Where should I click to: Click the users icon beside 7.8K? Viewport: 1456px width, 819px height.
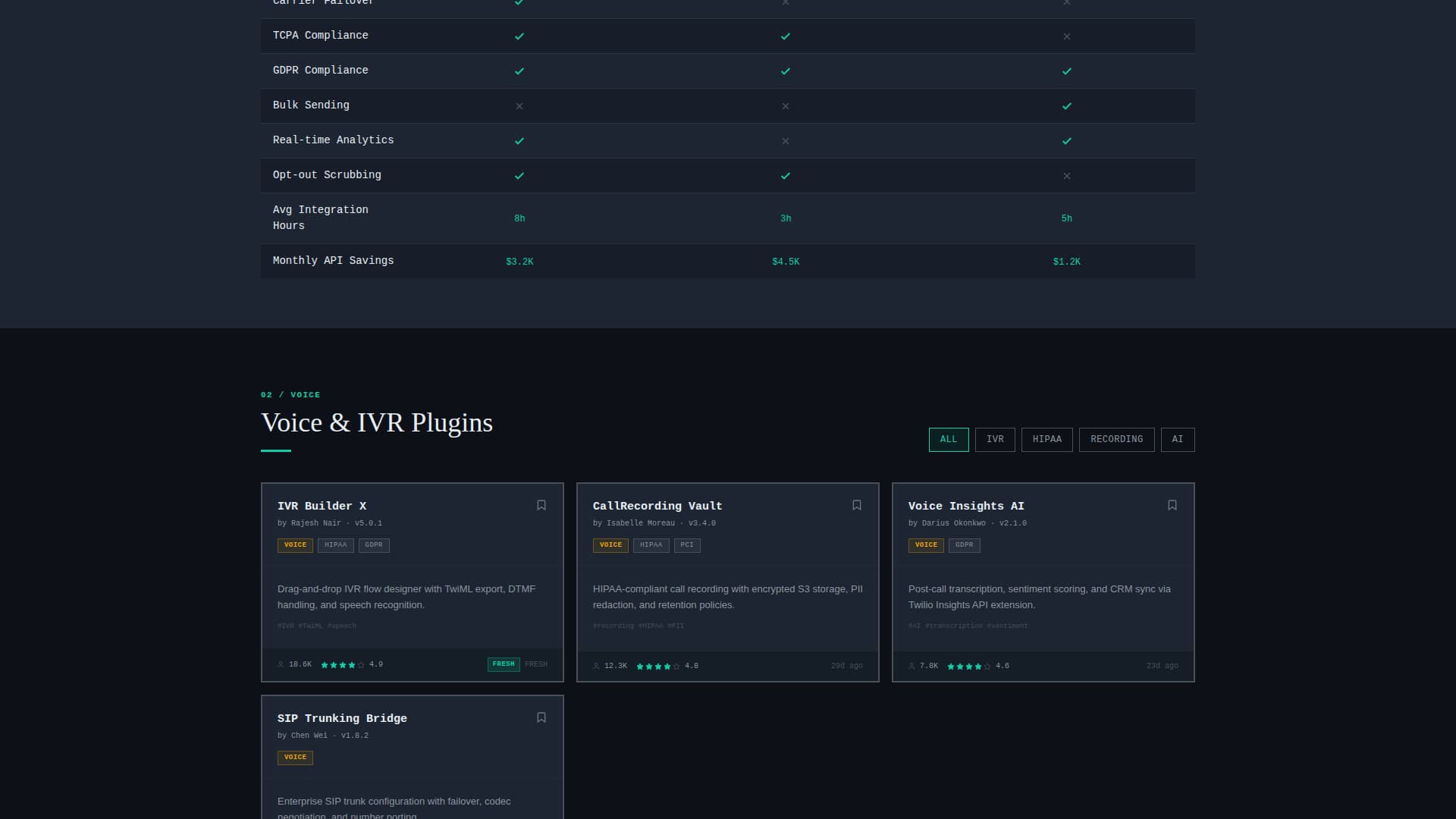click(x=912, y=666)
